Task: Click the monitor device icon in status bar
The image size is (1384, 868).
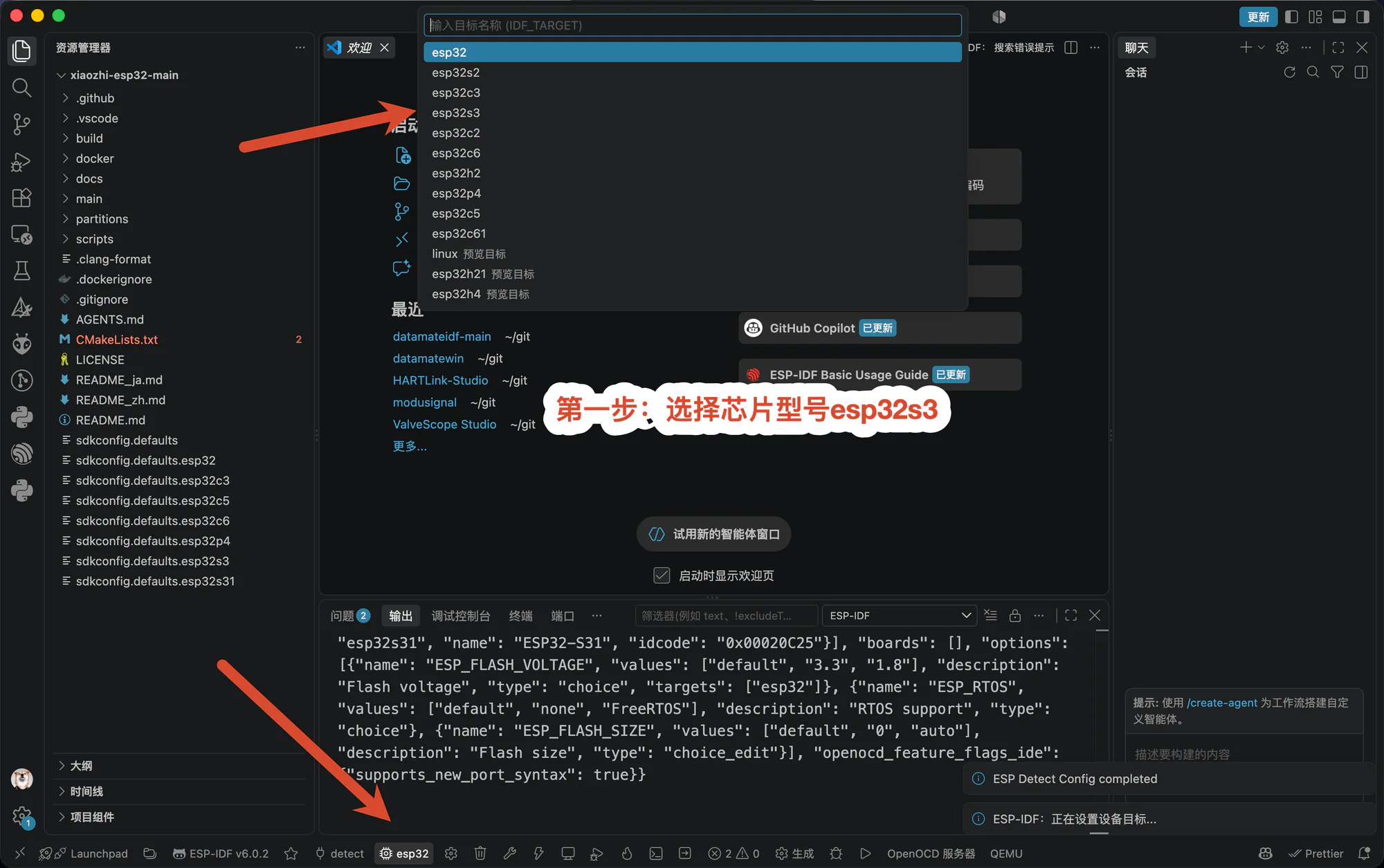Action: pos(567,853)
